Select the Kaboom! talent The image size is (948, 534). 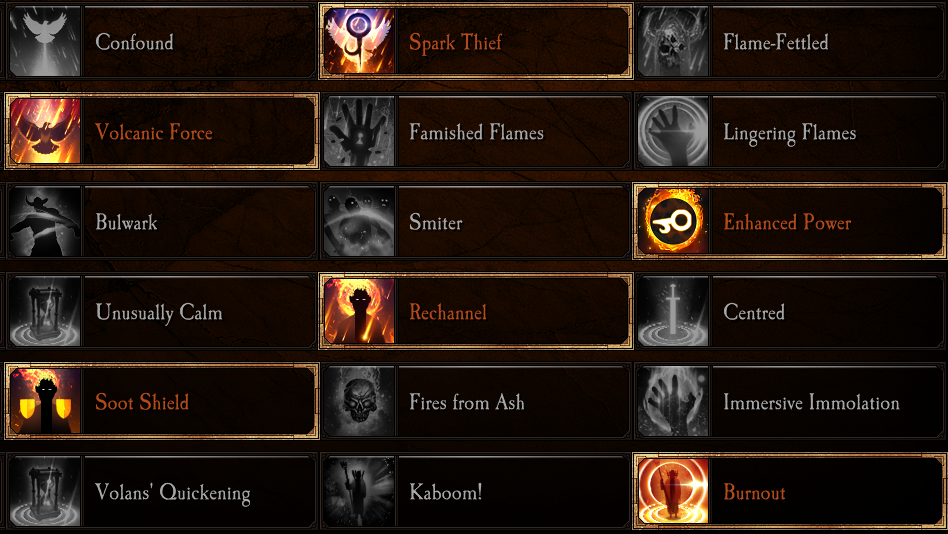476,491
